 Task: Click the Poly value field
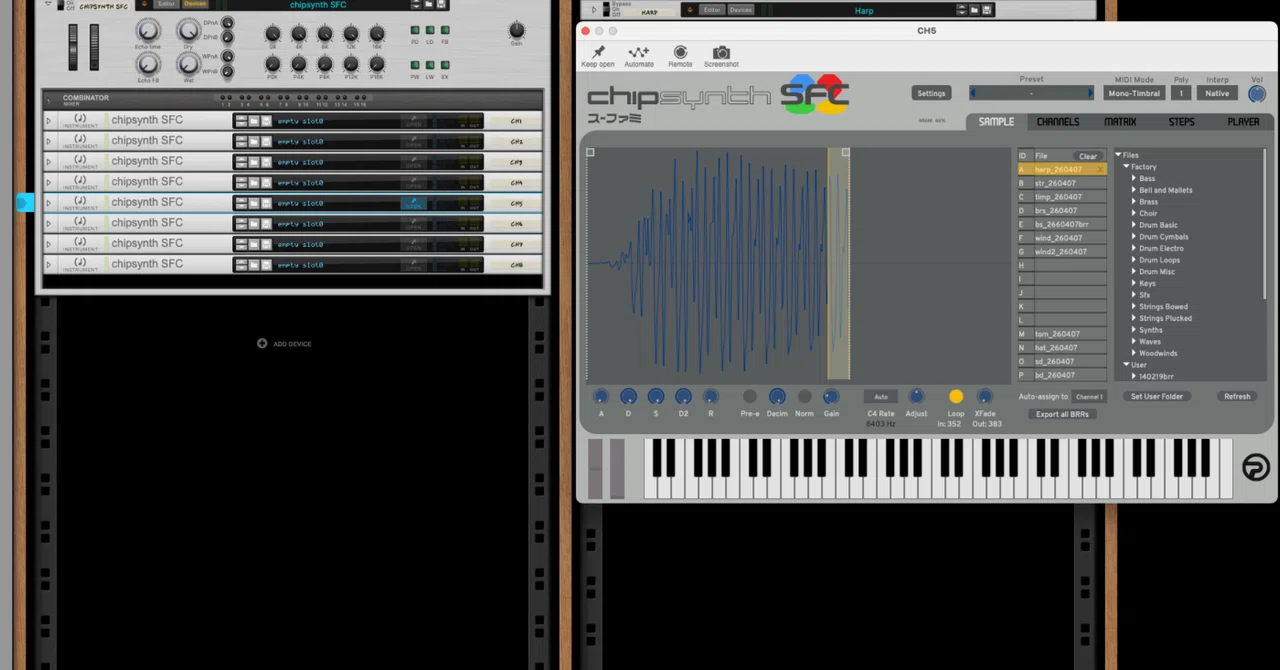1181,93
